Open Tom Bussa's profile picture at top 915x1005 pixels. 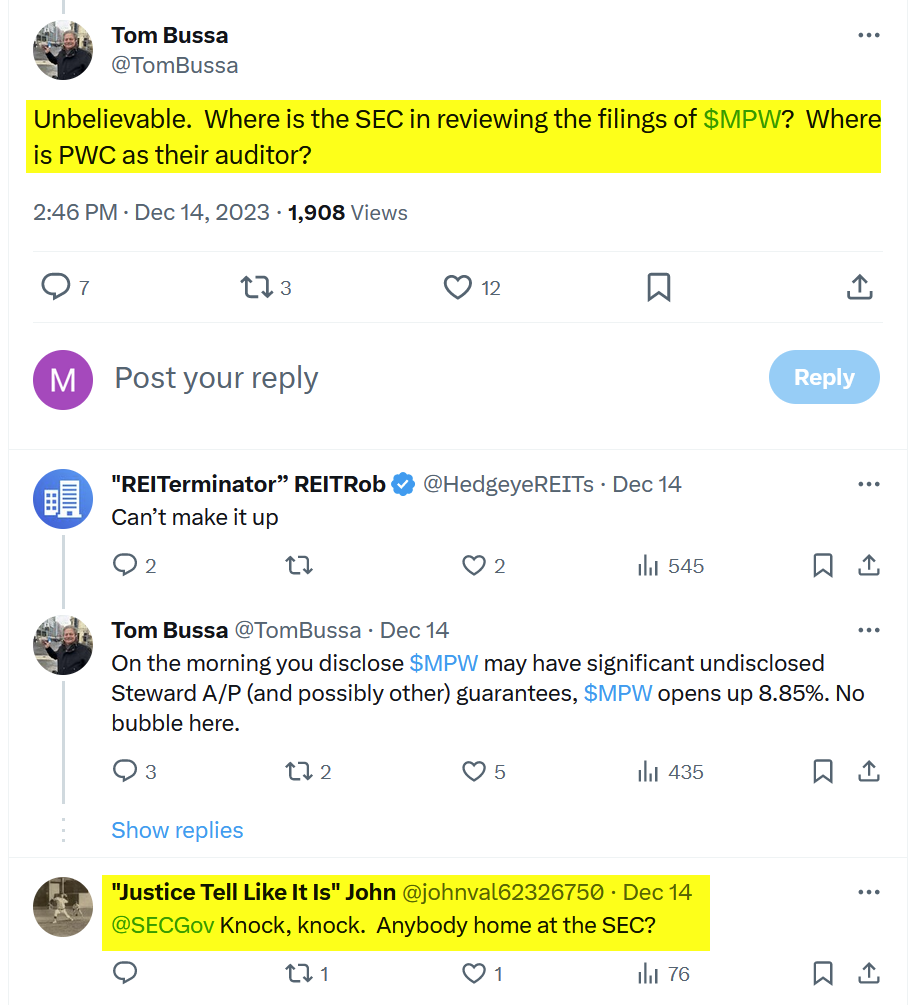click(63, 50)
